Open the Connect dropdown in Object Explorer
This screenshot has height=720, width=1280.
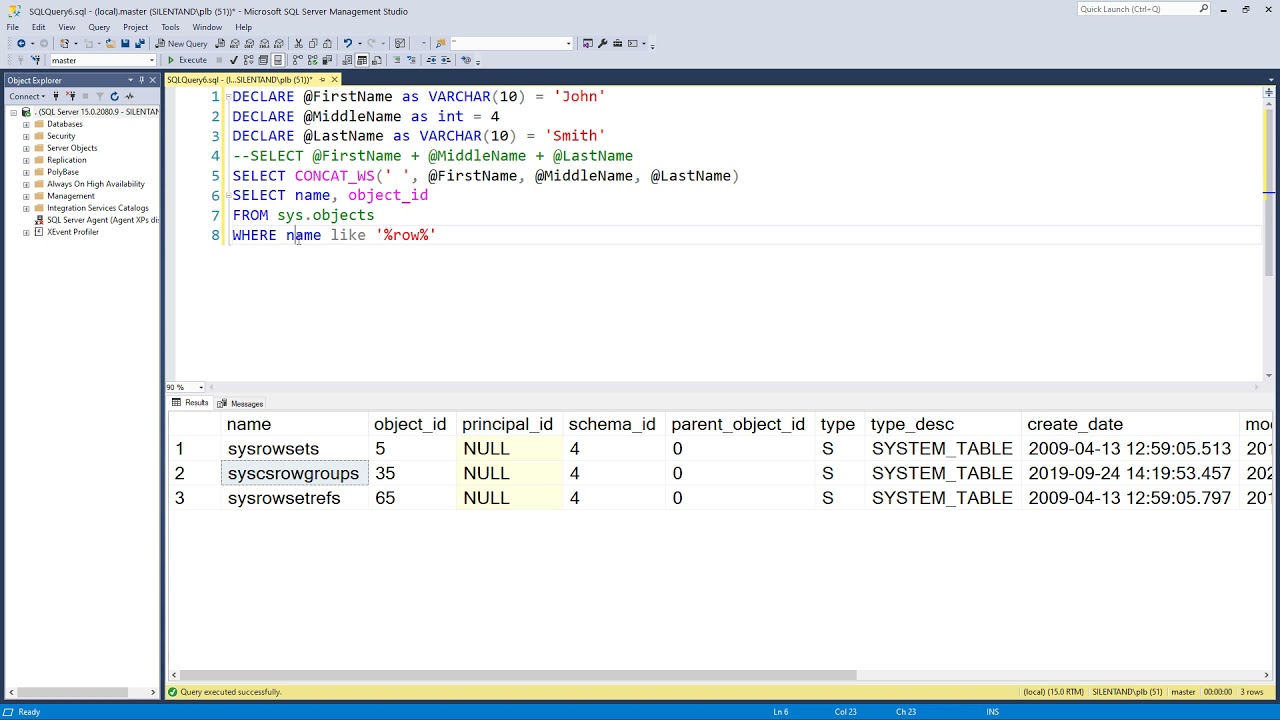click(29, 96)
